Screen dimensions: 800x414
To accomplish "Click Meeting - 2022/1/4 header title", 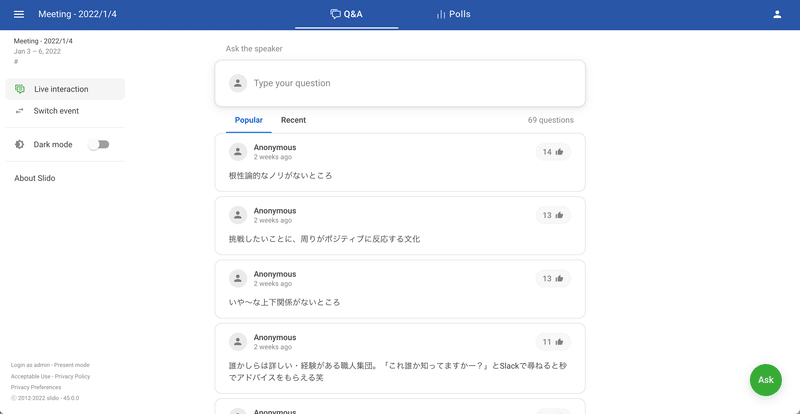I will click(x=77, y=14).
